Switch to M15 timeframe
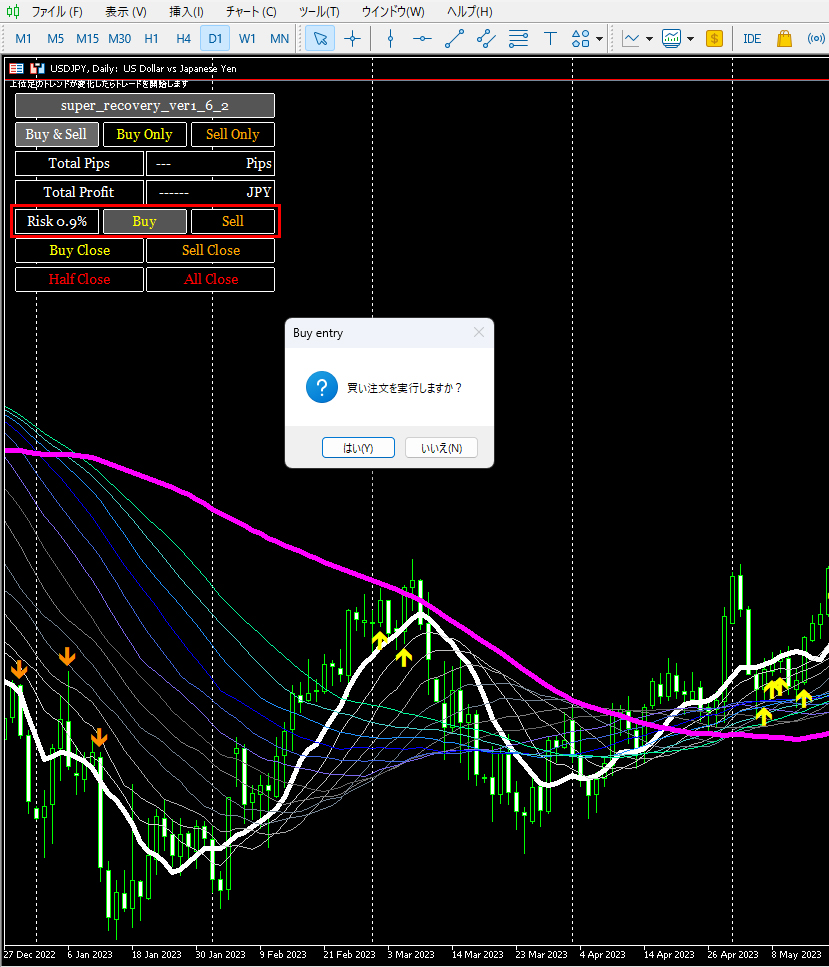The height and width of the screenshot is (967, 829). coord(88,39)
